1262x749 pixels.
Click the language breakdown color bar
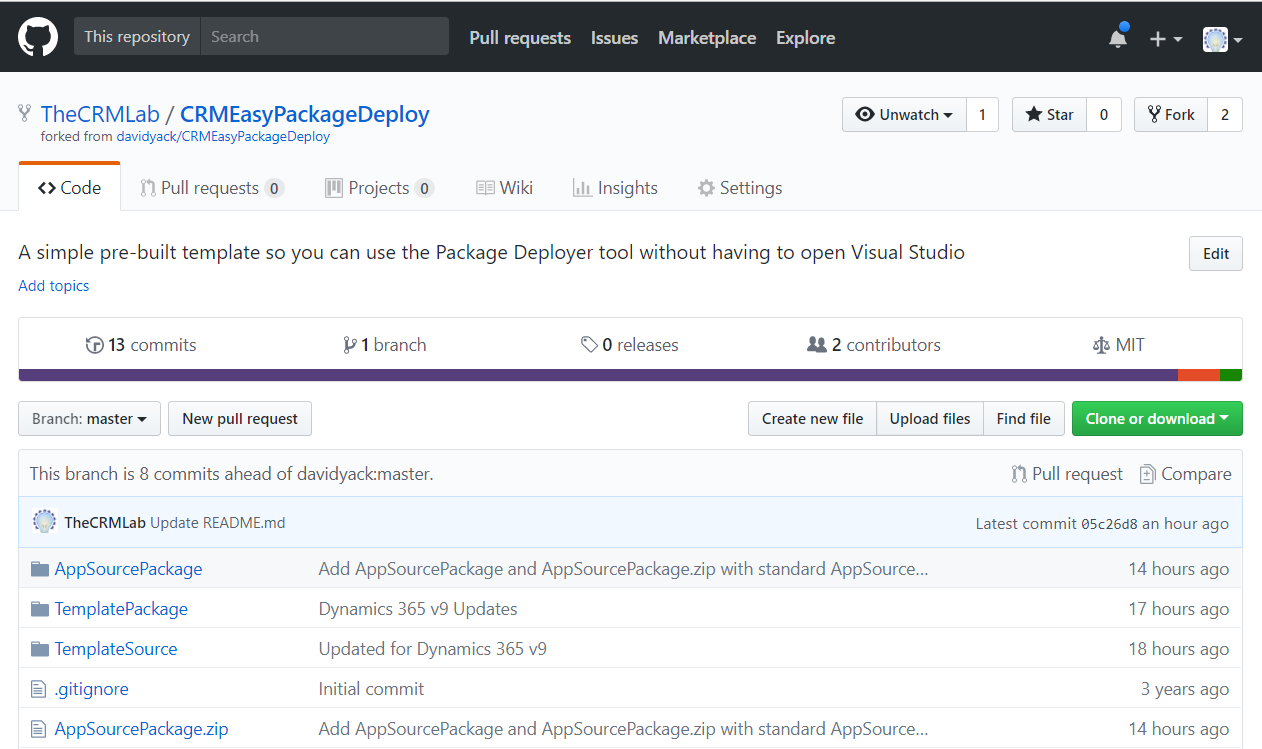point(630,375)
